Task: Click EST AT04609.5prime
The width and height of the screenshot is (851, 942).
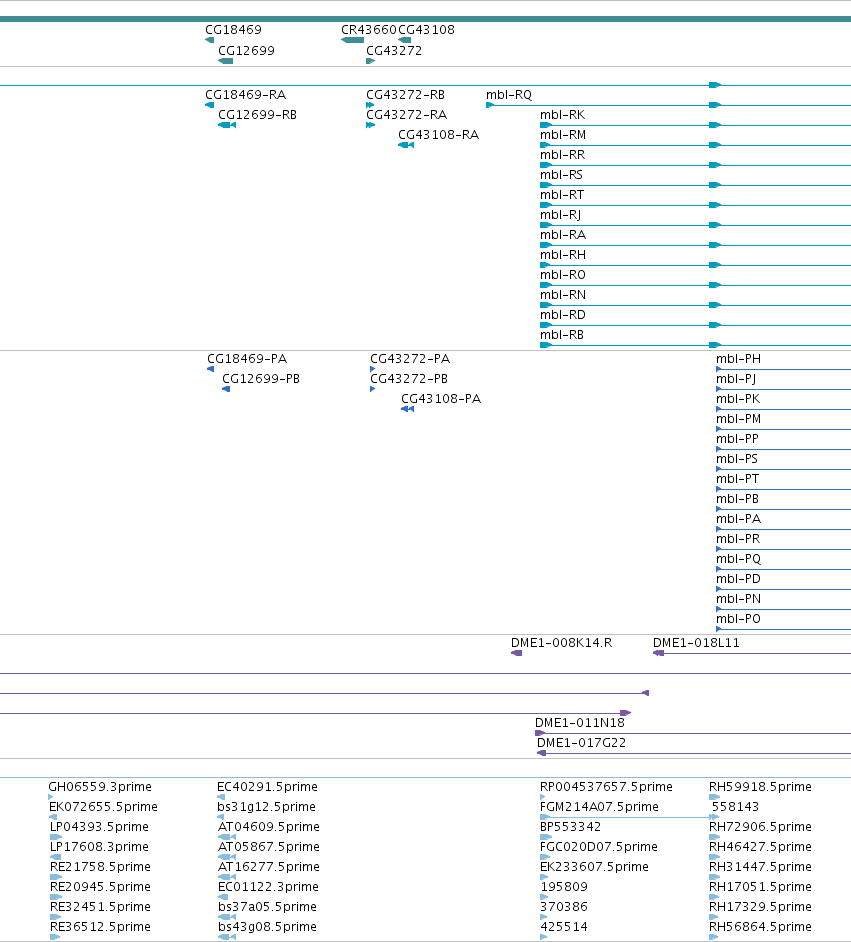Action: (x=268, y=827)
